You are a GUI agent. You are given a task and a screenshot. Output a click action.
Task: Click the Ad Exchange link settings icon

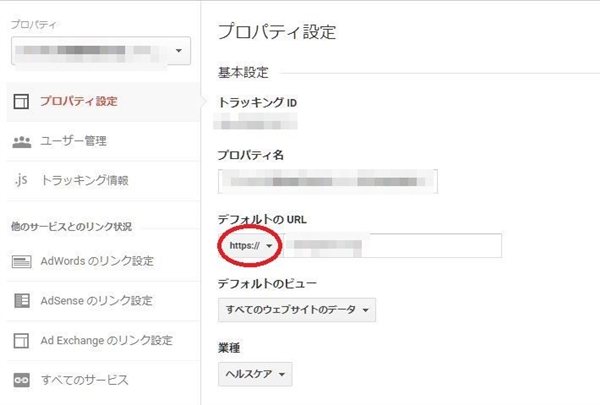(x=21, y=341)
